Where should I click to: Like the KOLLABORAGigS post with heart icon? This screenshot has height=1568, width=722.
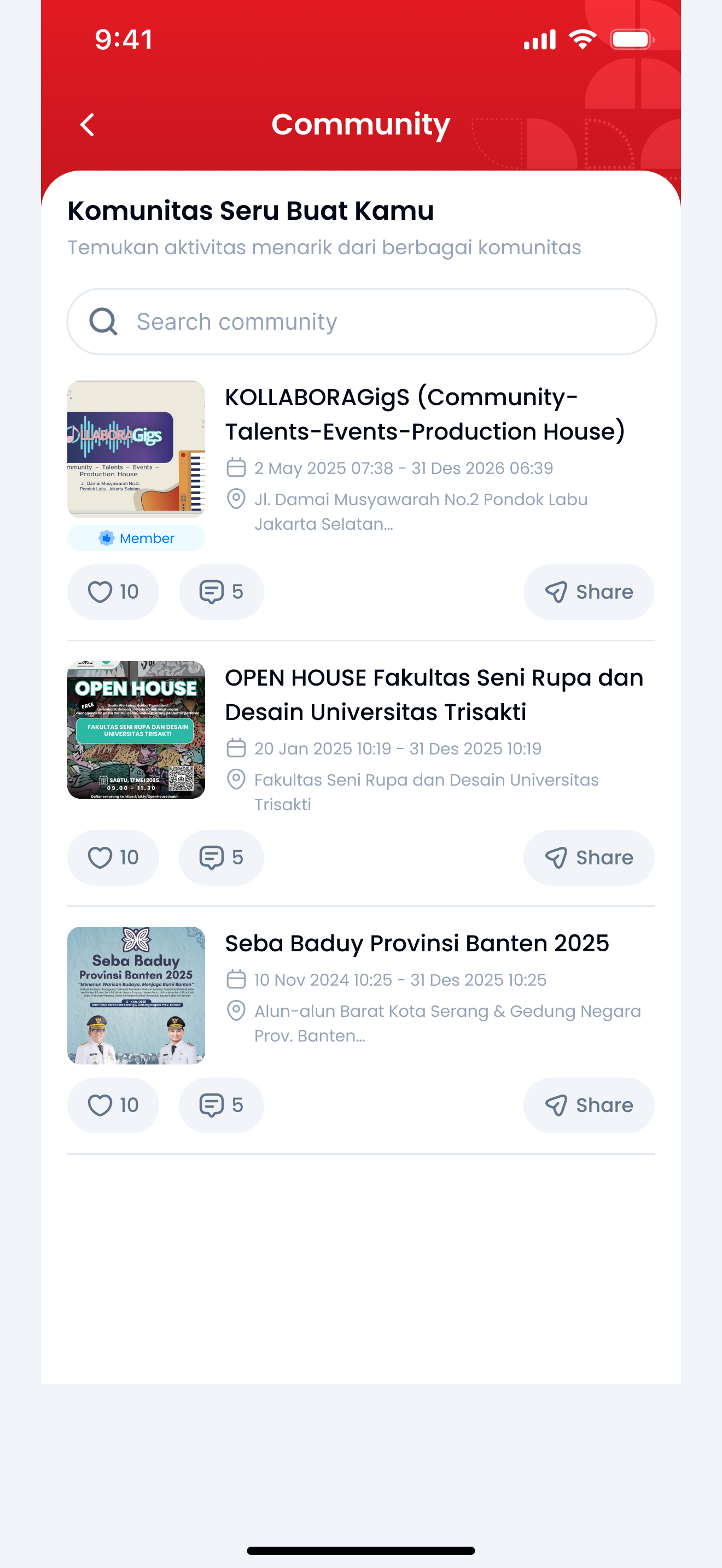tap(113, 592)
